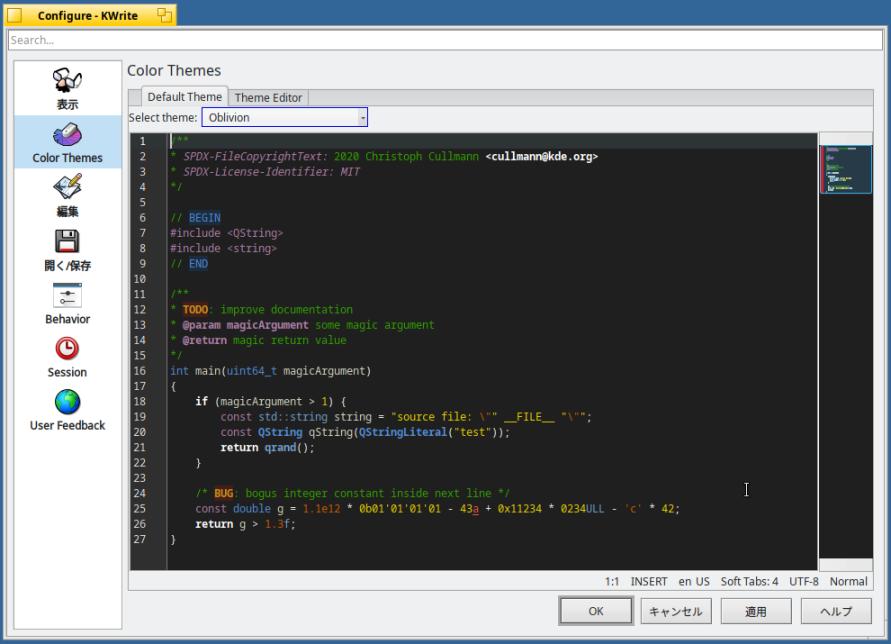The height and width of the screenshot is (644, 891).
Task: Click the BUG keyword on line 24
Action: pyautogui.click(x=223, y=493)
